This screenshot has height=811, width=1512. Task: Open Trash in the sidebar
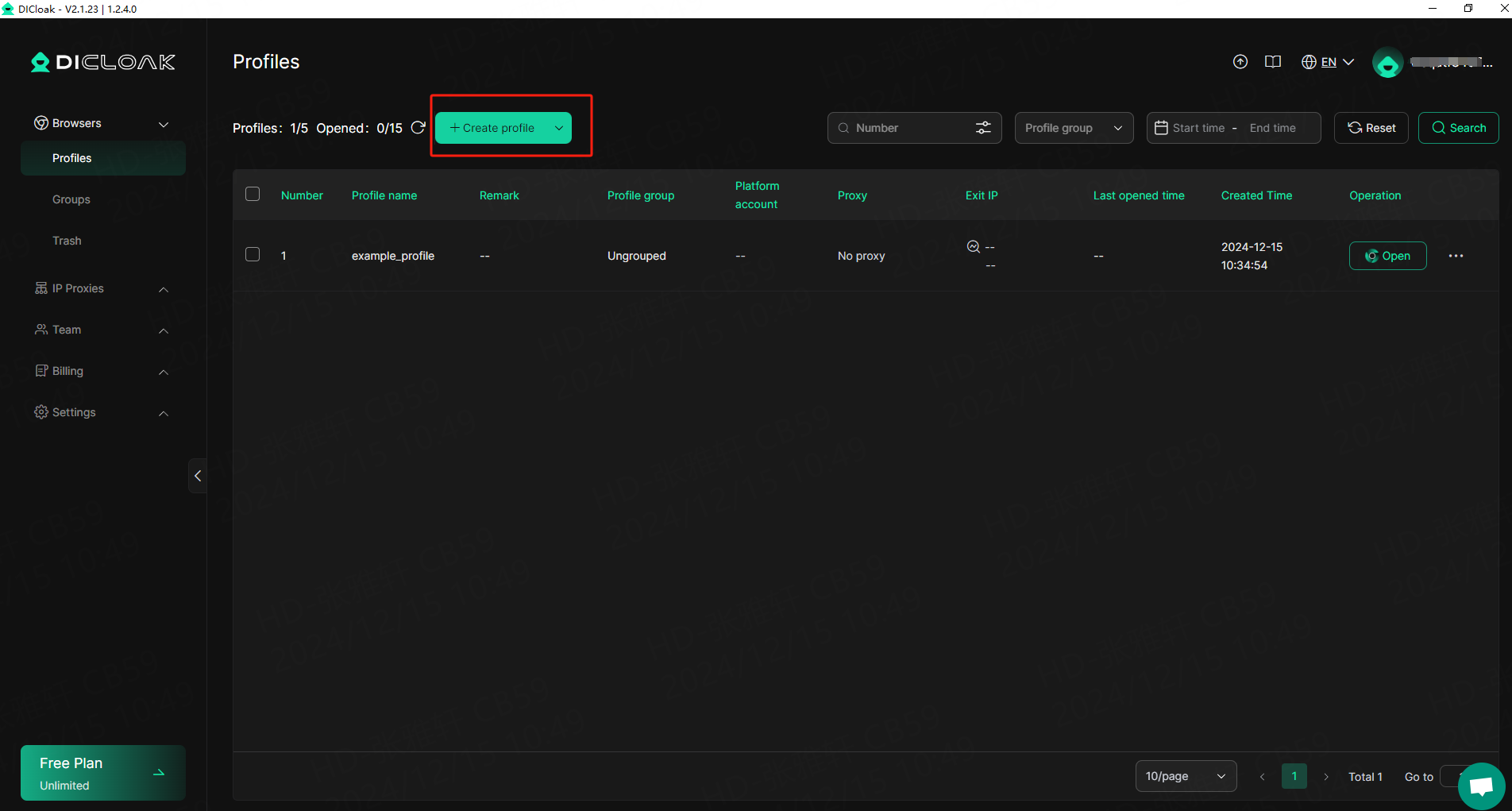(67, 241)
